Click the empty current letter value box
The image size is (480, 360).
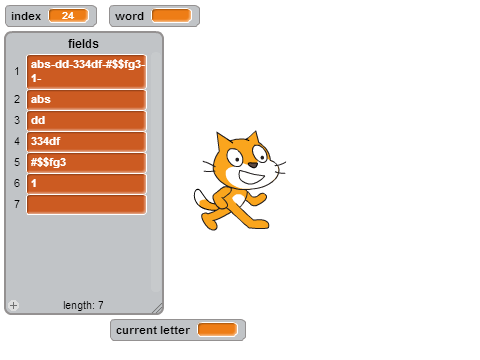coord(218,330)
